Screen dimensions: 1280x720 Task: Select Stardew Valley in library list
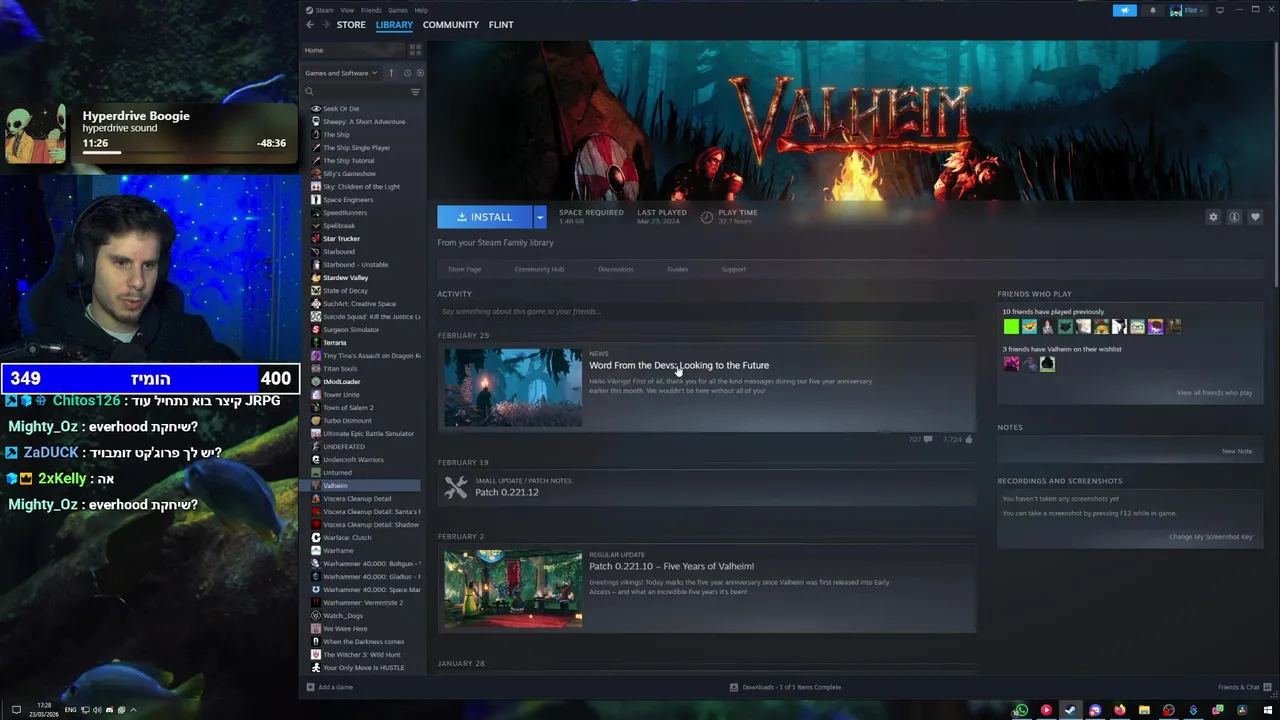(345, 278)
